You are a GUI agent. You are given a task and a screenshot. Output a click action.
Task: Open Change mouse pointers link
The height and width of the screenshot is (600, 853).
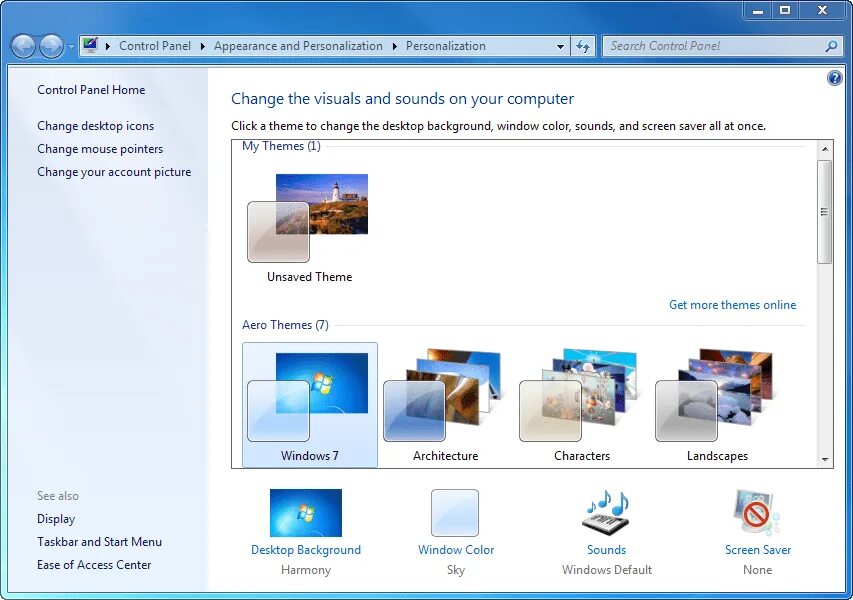tap(100, 149)
